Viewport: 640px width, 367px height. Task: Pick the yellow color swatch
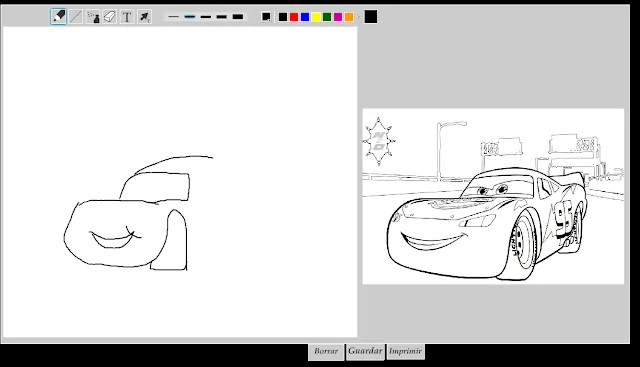(316, 17)
